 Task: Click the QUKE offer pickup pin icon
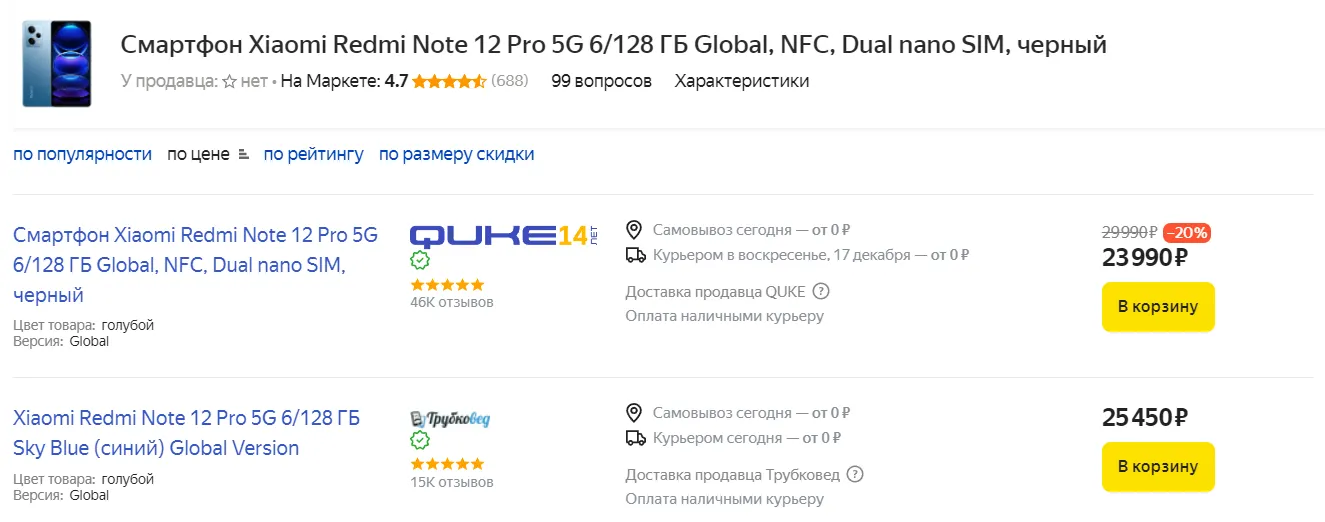tap(634, 230)
